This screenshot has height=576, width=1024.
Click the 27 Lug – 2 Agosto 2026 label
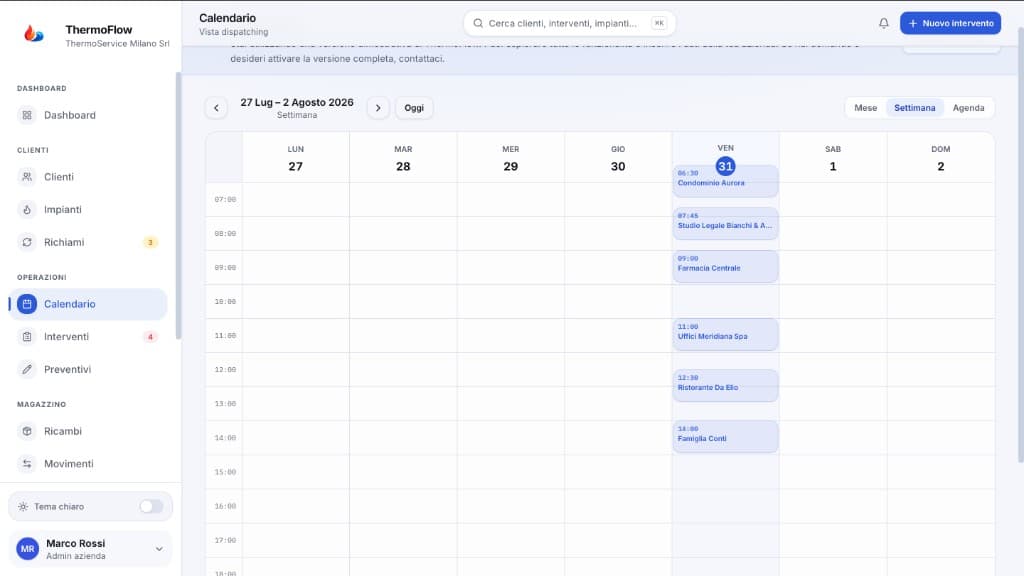pos(297,103)
